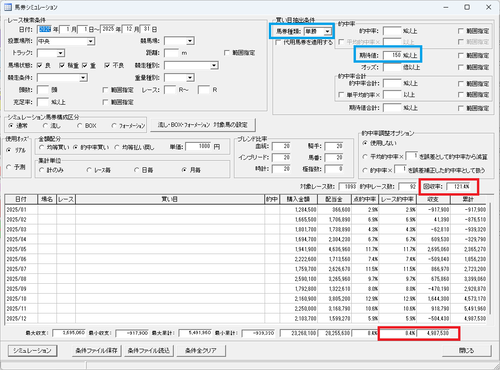Click 条件全クリア button
Viewport: 500px width, 370px height.
coord(201,351)
